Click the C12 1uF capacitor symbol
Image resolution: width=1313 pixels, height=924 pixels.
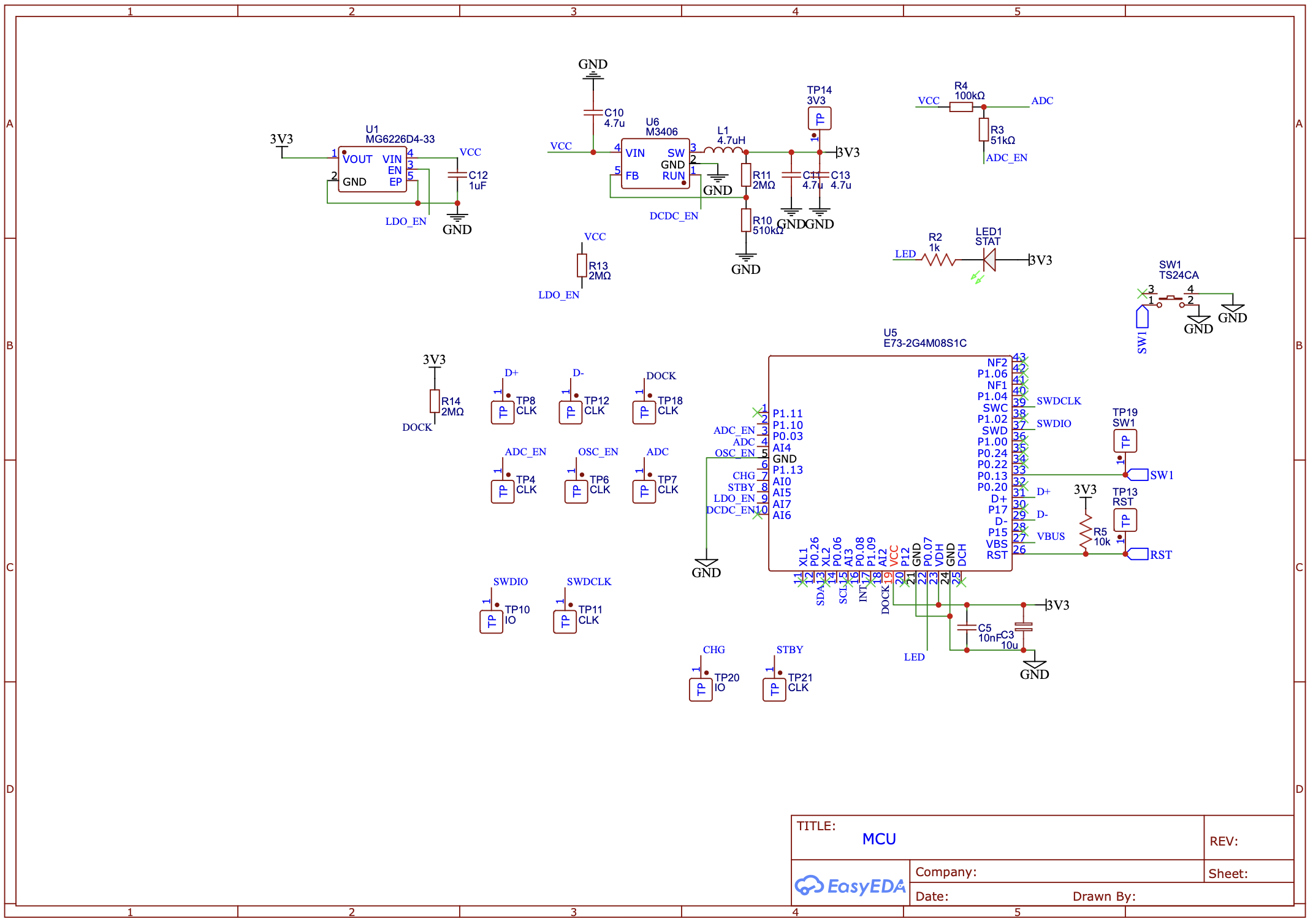coord(457,175)
